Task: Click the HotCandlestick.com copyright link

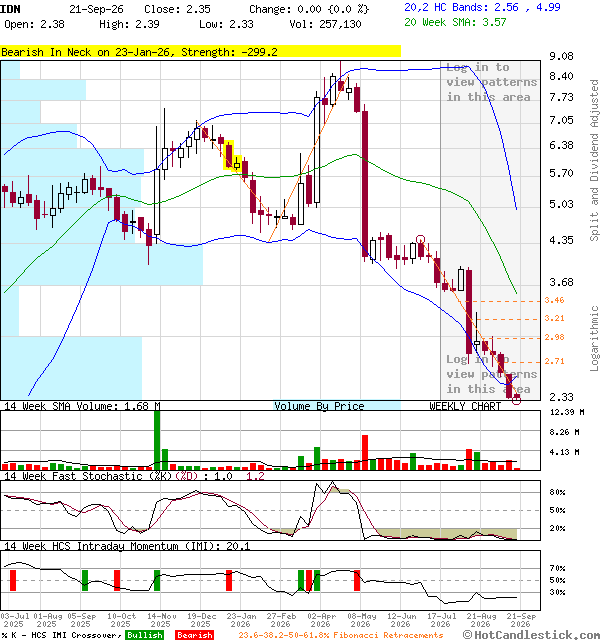Action: coord(531,635)
